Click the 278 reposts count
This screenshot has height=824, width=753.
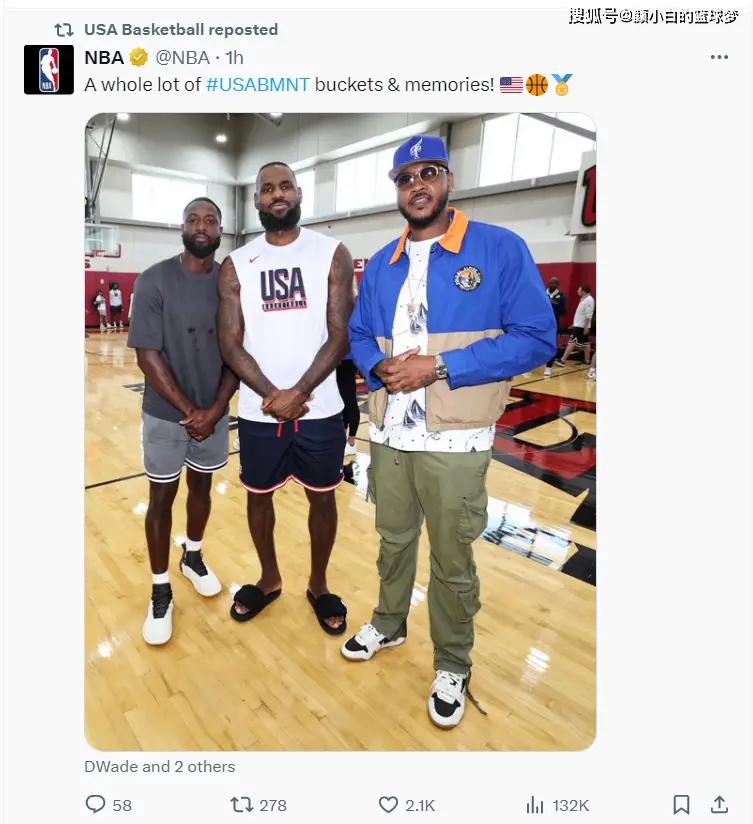pos(273,805)
